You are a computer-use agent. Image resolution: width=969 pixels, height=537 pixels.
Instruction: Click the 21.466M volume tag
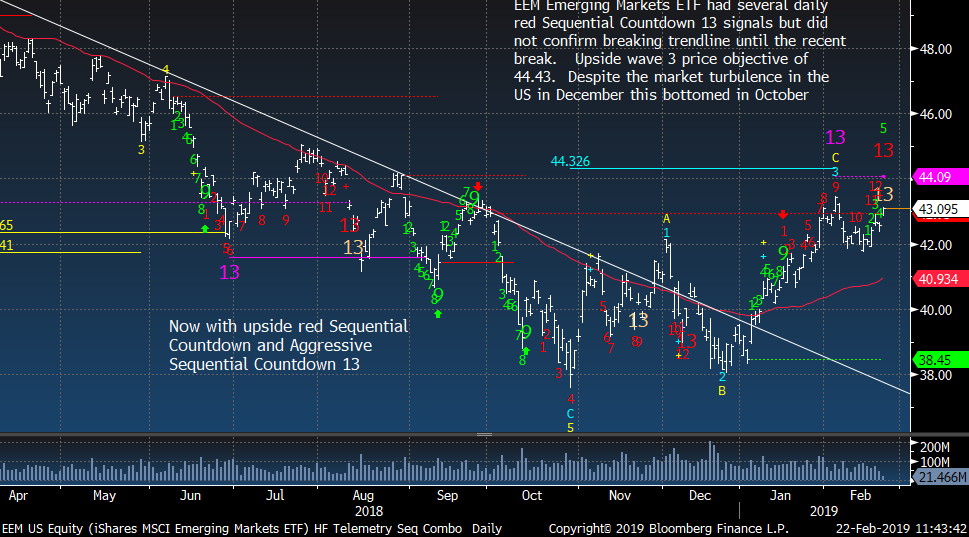(x=941, y=477)
